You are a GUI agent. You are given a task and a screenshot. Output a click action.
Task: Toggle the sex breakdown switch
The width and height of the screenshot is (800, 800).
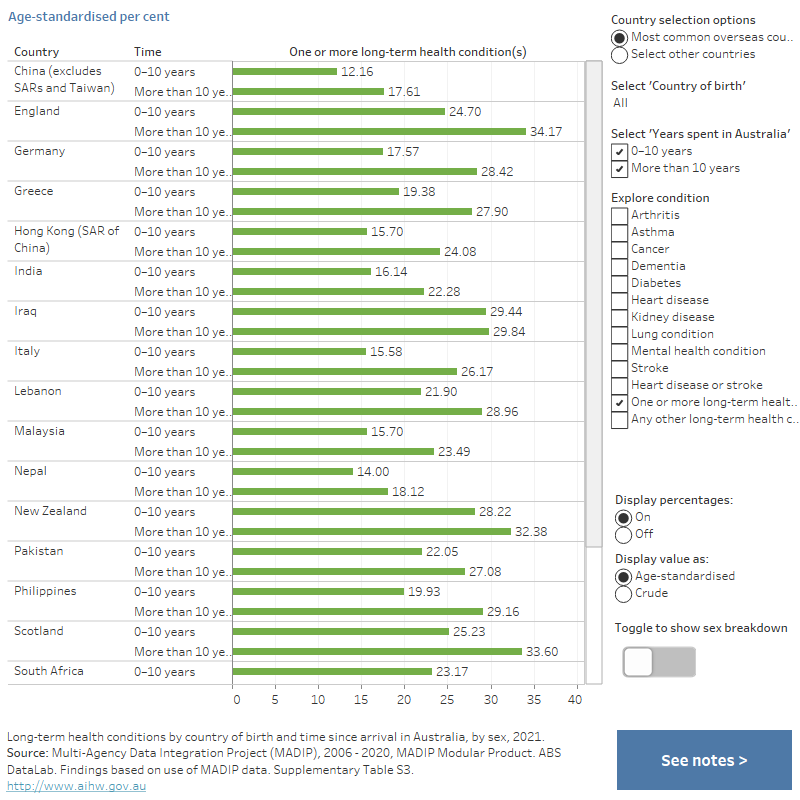659,662
